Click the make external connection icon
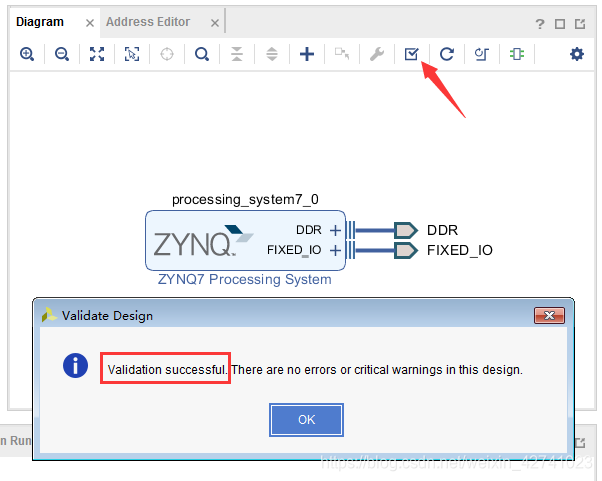 (342, 53)
